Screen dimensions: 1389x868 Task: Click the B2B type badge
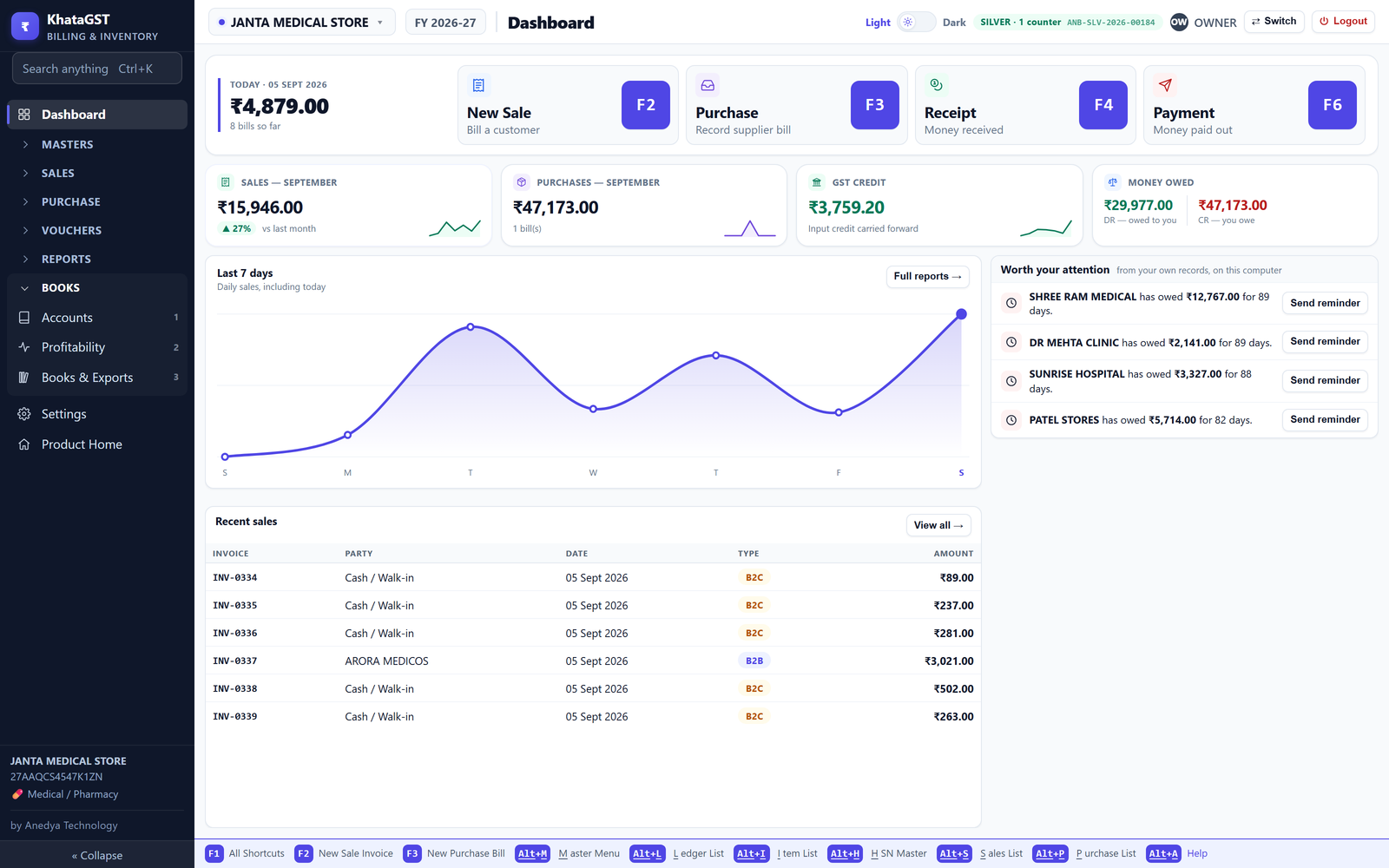point(754,661)
